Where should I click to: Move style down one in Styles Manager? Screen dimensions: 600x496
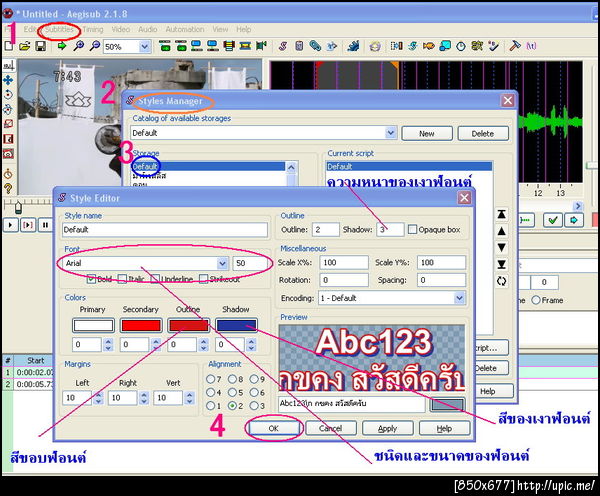pyautogui.click(x=502, y=248)
